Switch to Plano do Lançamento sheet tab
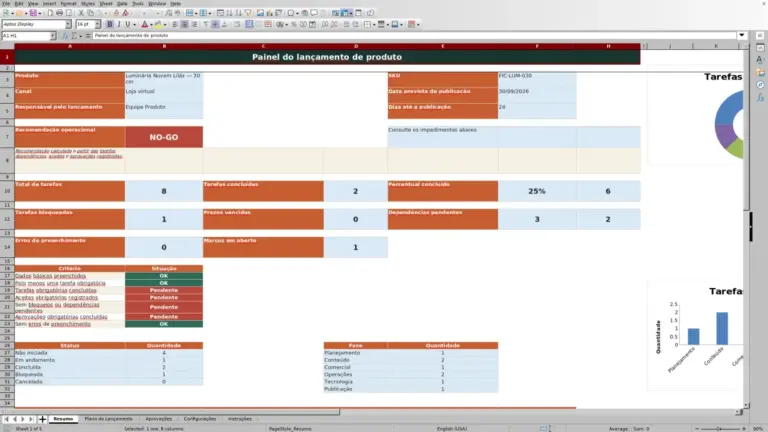 pyautogui.click(x=109, y=419)
